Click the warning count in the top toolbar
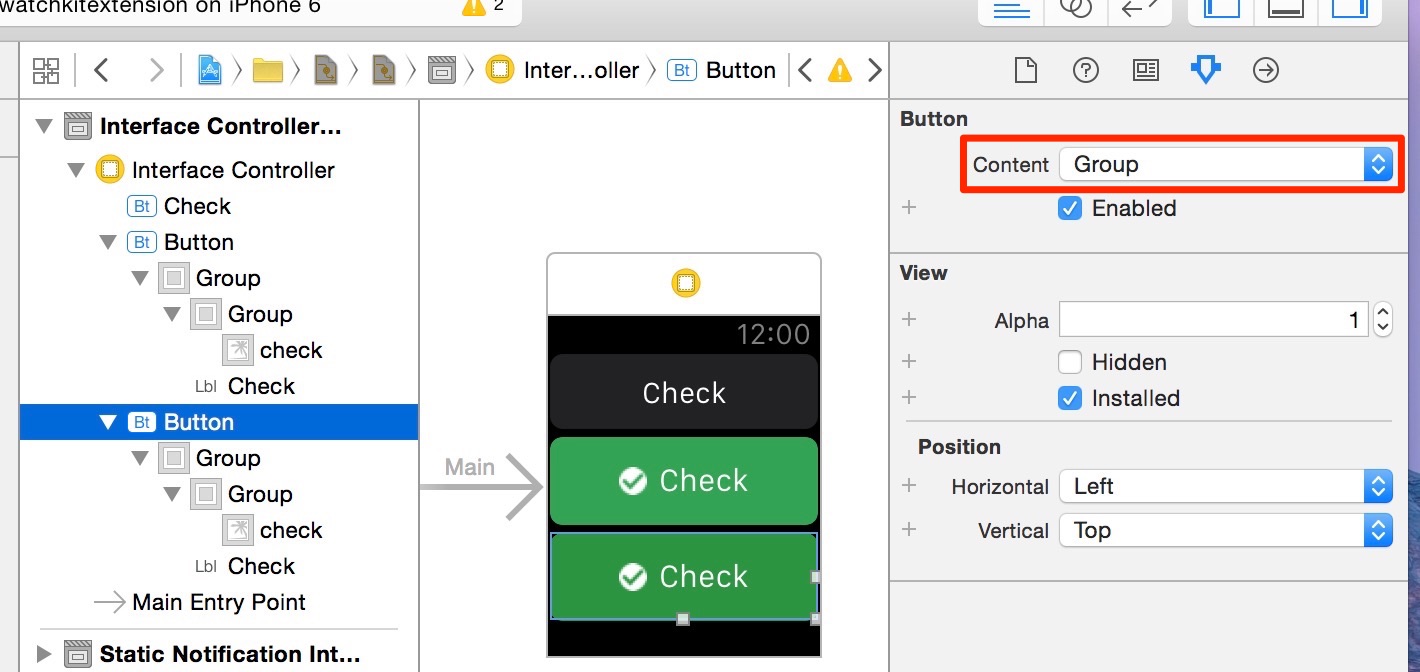This screenshot has height=672, width=1420. tap(484, 8)
